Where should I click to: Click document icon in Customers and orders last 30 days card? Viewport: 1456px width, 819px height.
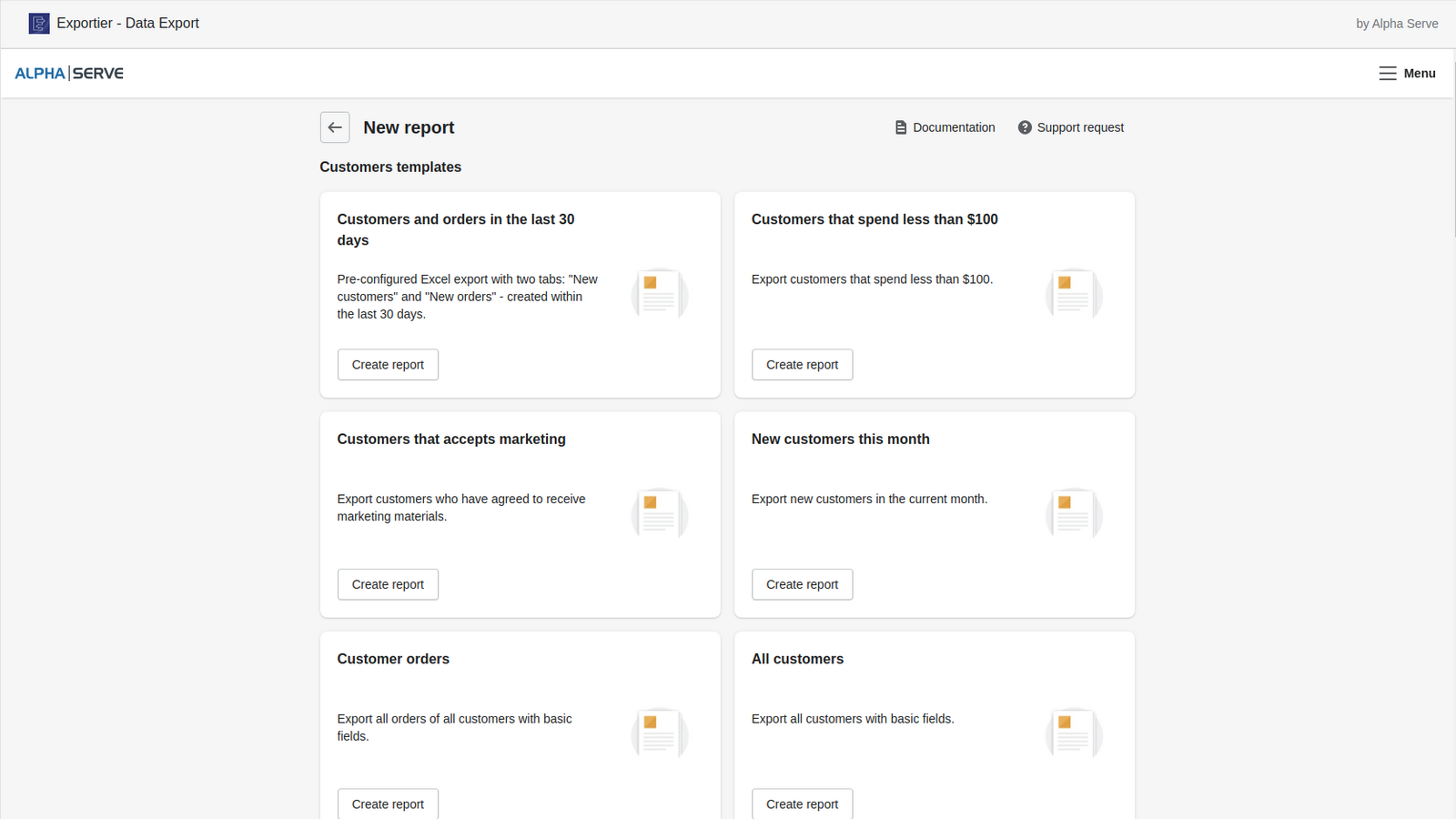pyautogui.click(x=659, y=294)
